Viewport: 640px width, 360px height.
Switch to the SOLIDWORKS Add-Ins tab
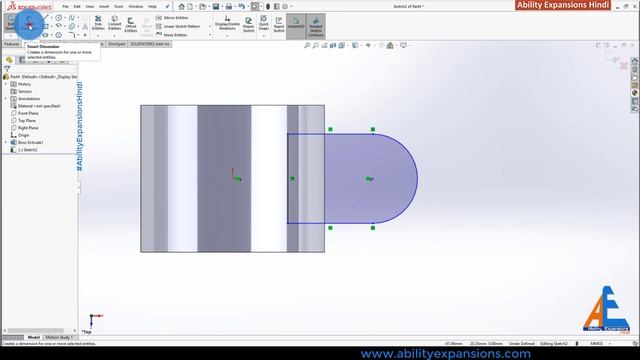point(150,44)
